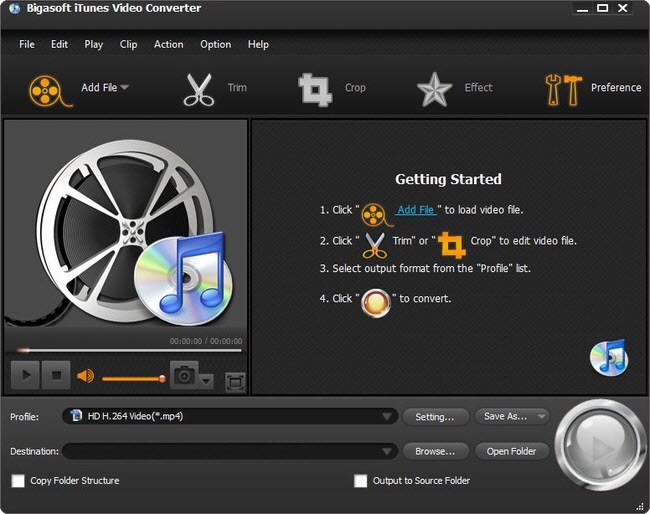Viewport: 650px width, 514px height.
Task: Click the stop button in preview panel
Action: pyautogui.click(x=56, y=375)
